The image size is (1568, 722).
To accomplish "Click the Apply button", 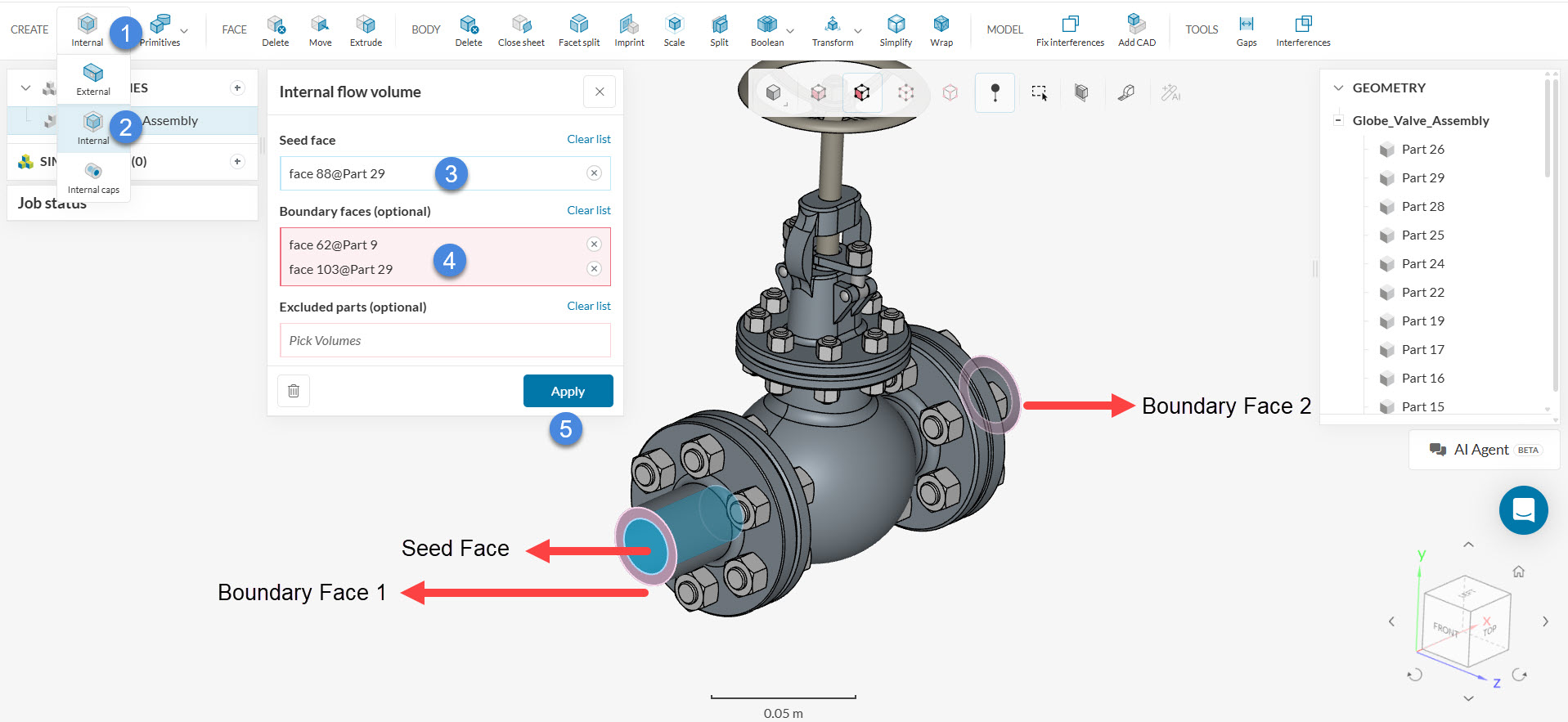I will tap(568, 391).
